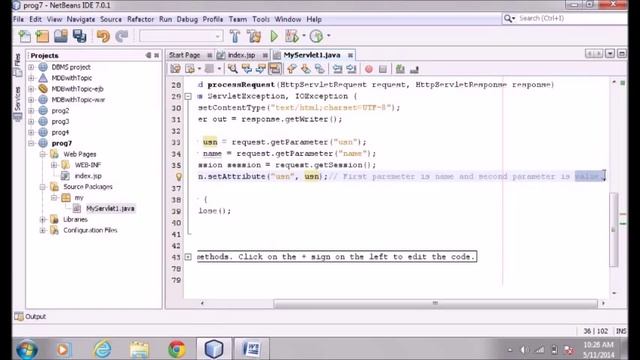The width and height of the screenshot is (640, 360).
Task: Click the Redo arrow icon
Action: 122,36
